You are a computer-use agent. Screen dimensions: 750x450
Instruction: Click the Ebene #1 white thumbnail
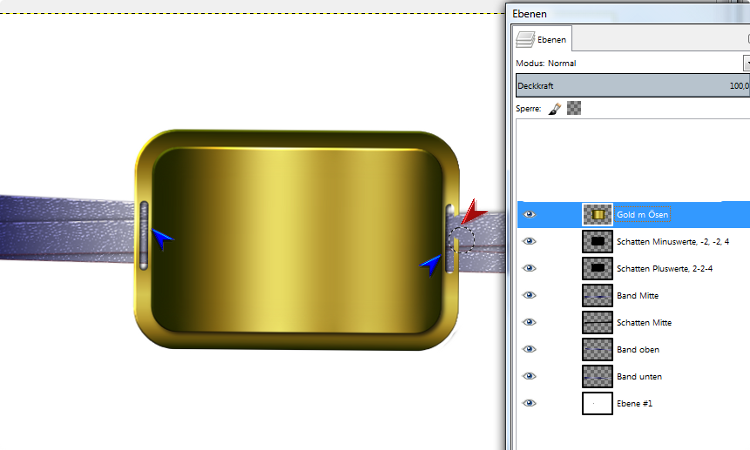point(597,403)
